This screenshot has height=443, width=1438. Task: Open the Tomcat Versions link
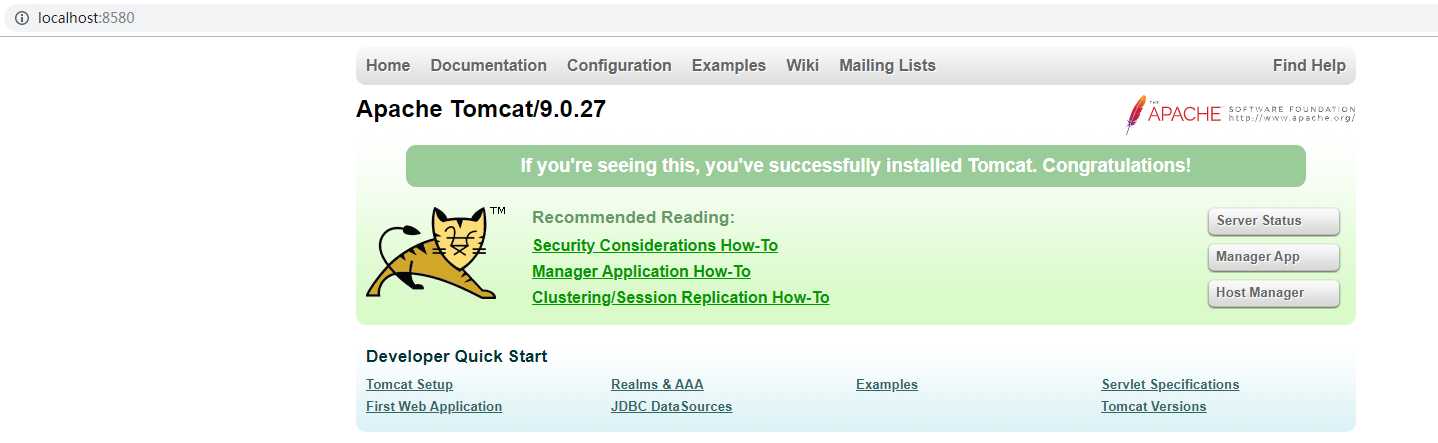click(1153, 407)
